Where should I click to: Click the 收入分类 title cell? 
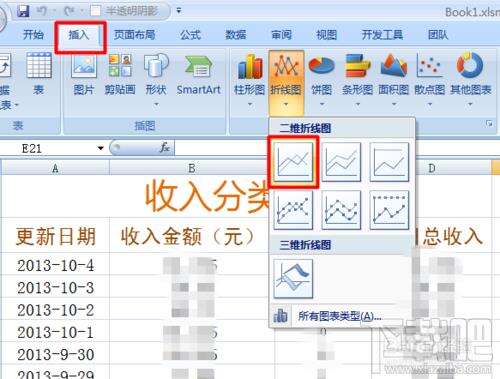207,197
